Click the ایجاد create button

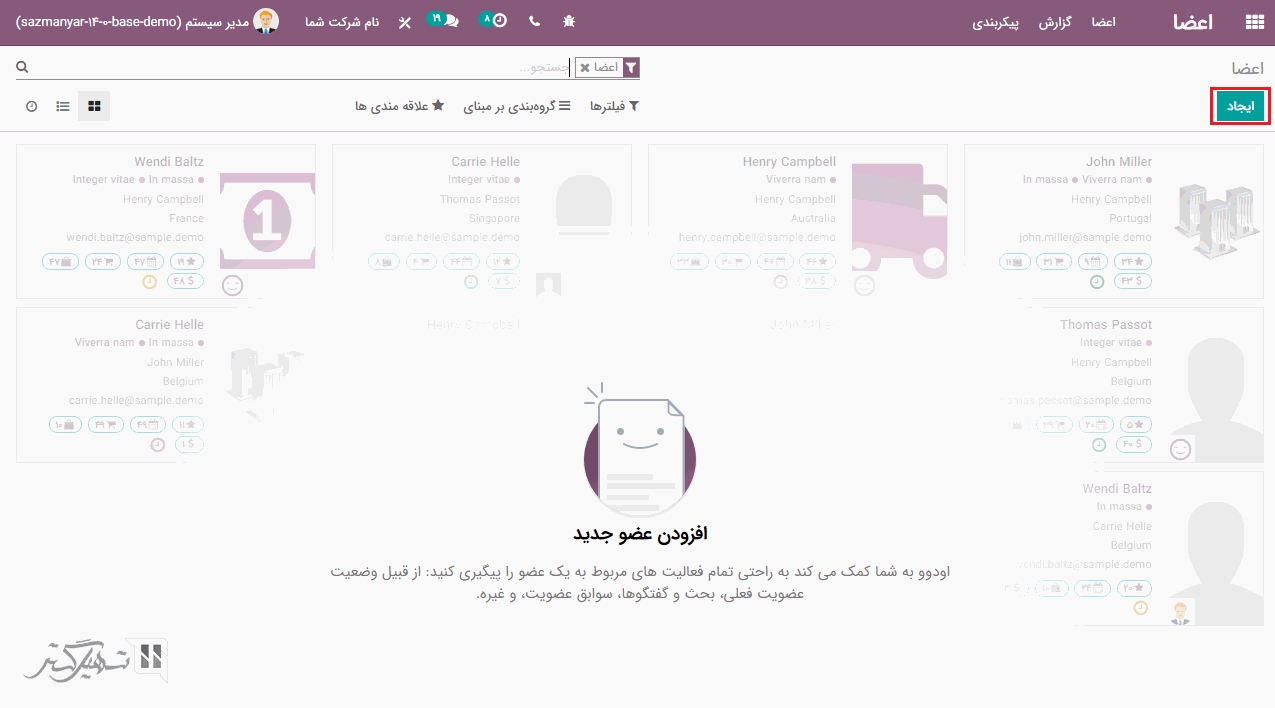point(1240,106)
